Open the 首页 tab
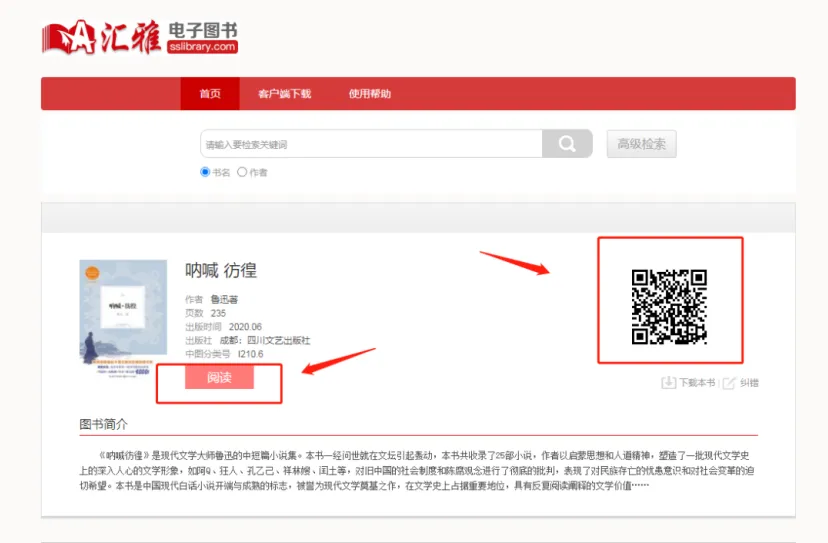This screenshot has width=828, height=543. (x=210, y=93)
